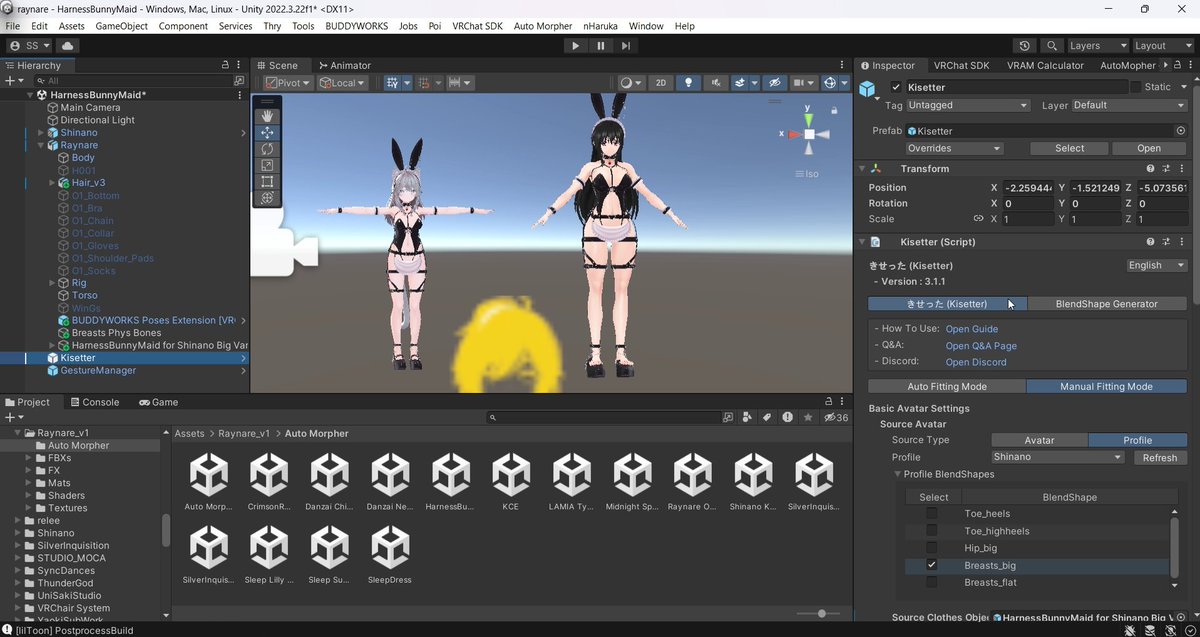Toggle 2D view mode
1200x637 pixels.
tap(661, 83)
